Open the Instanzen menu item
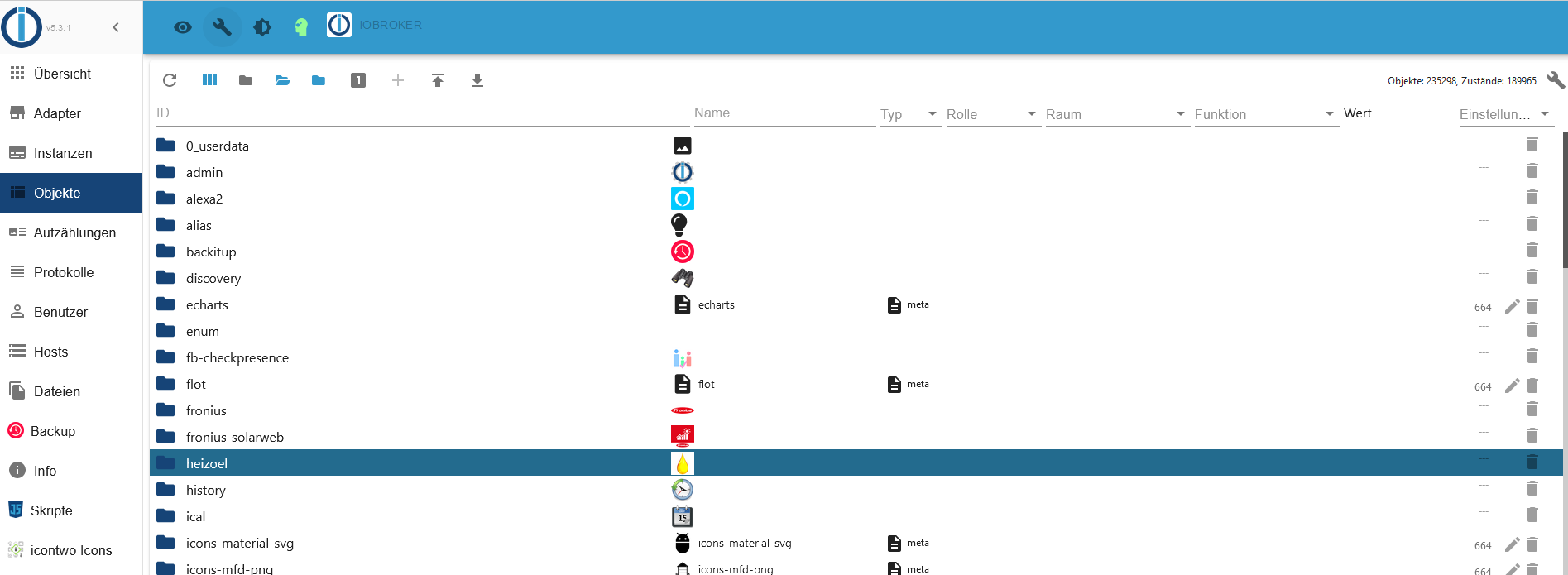Image resolution: width=1568 pixels, height=575 pixels. pos(71,153)
